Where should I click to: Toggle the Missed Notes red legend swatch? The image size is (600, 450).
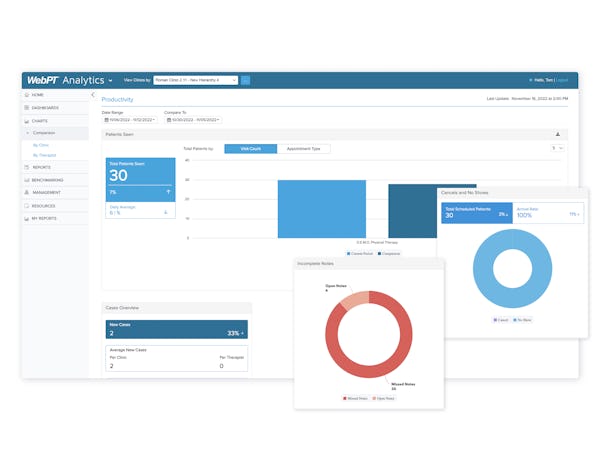point(344,398)
